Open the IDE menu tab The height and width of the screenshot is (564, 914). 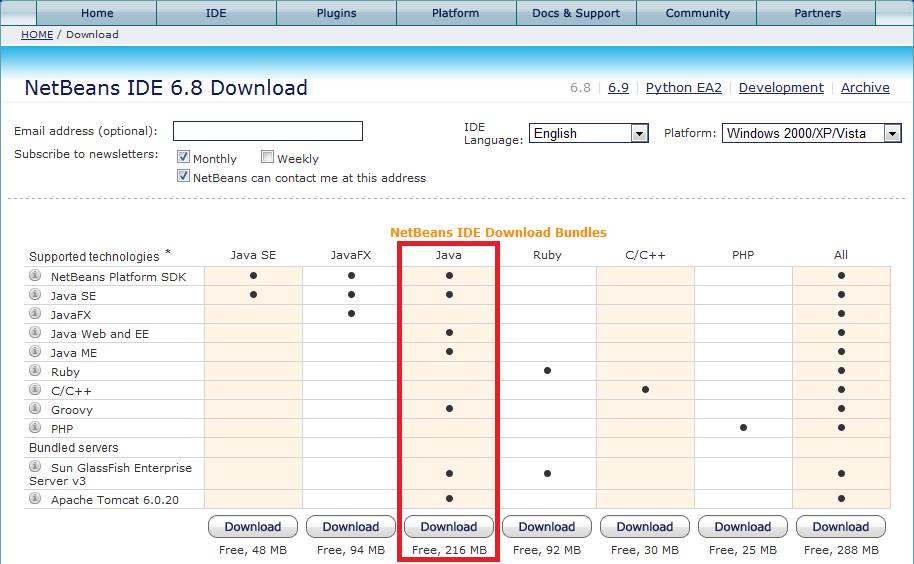tap(216, 13)
